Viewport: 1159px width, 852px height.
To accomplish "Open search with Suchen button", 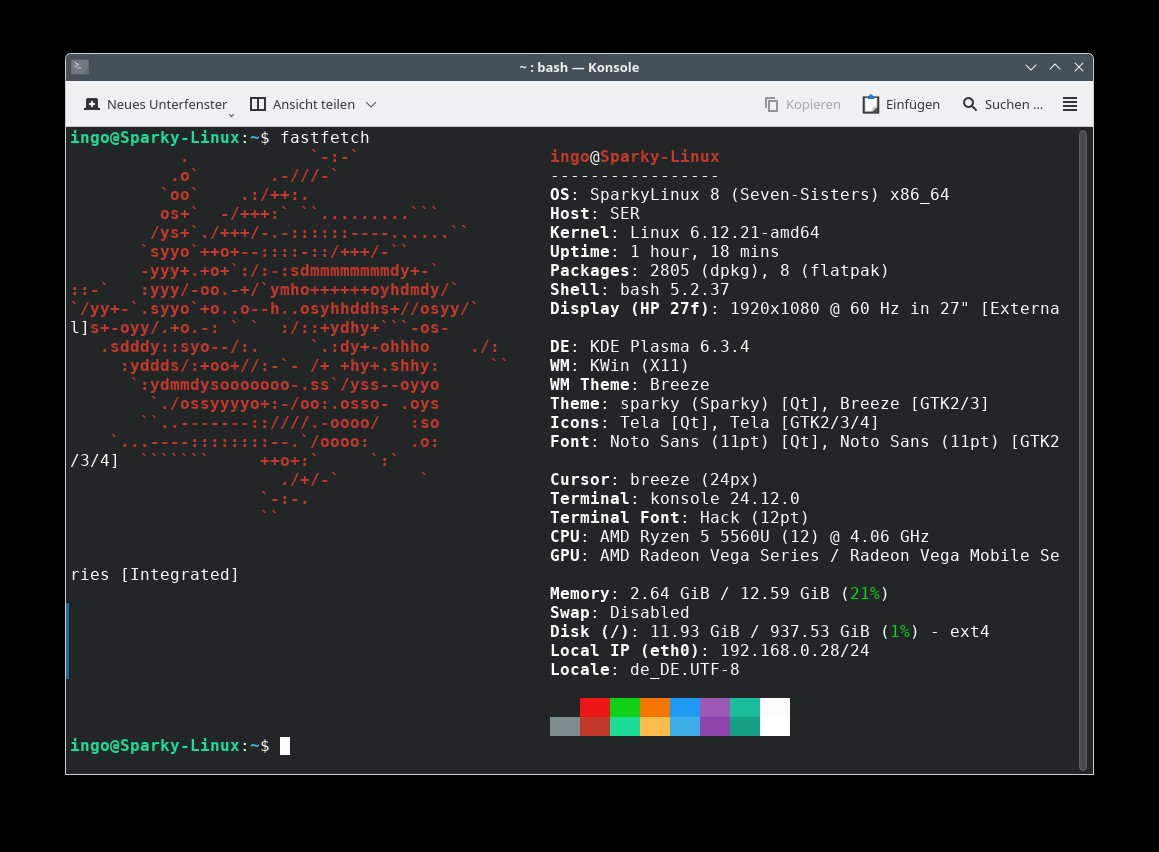I will pos(1003,104).
